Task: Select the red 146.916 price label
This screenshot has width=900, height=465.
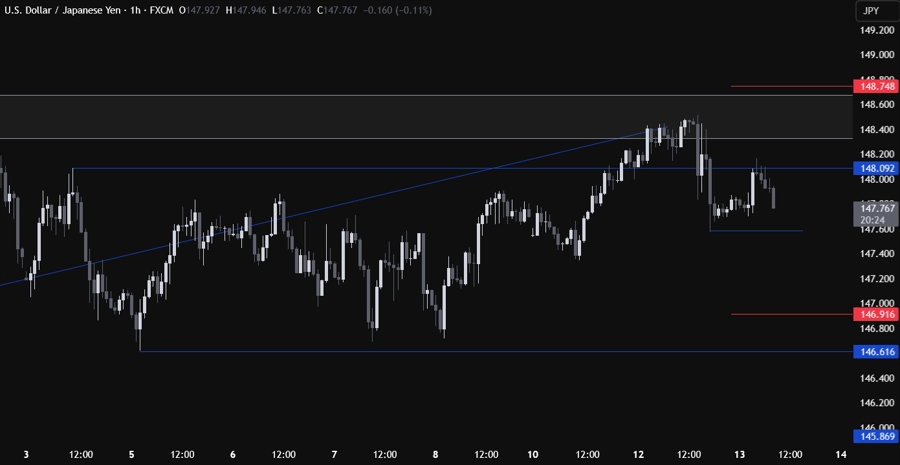Action: click(874, 314)
